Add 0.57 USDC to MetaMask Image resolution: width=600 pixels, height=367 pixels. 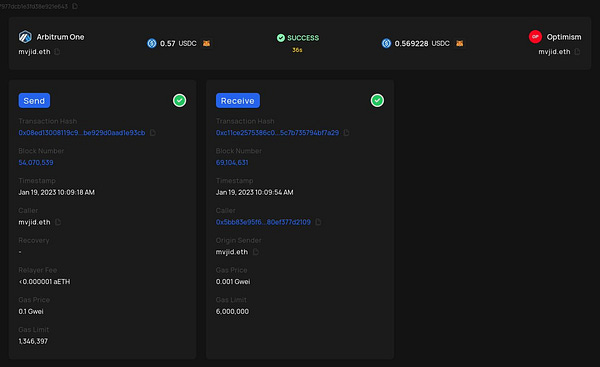206,43
